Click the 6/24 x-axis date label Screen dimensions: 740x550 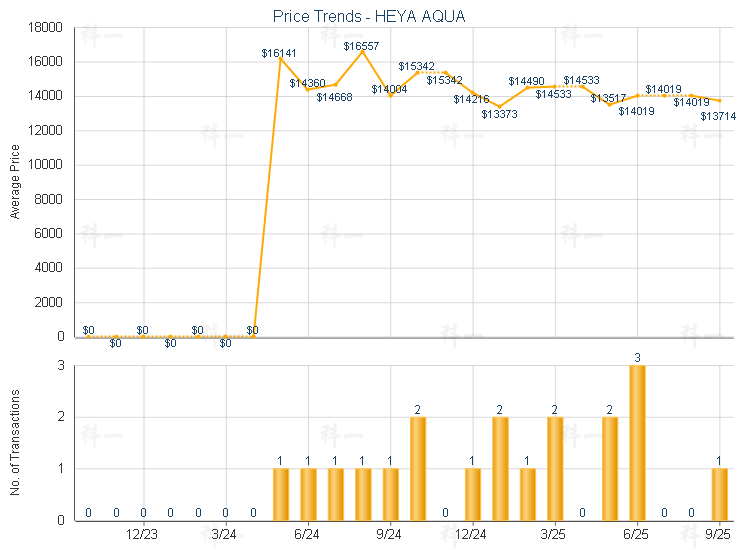[x=308, y=535]
